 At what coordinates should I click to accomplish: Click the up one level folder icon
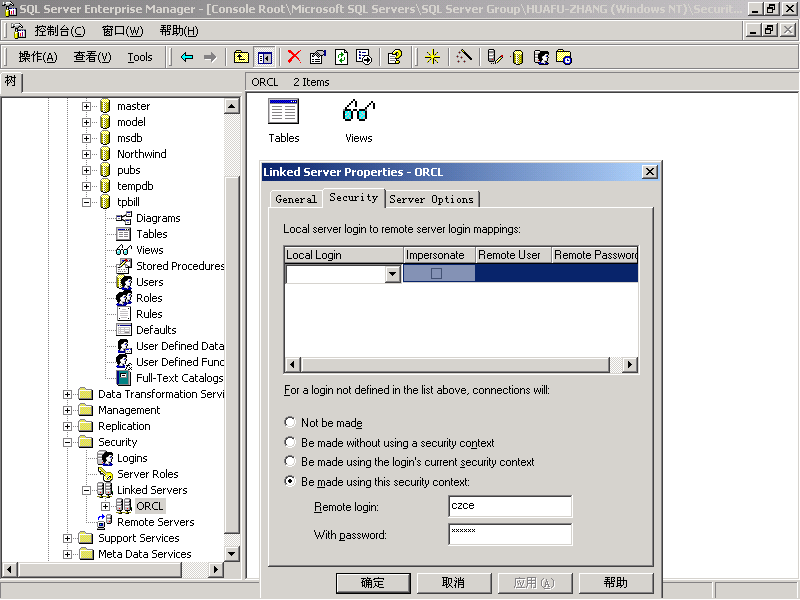coord(241,57)
